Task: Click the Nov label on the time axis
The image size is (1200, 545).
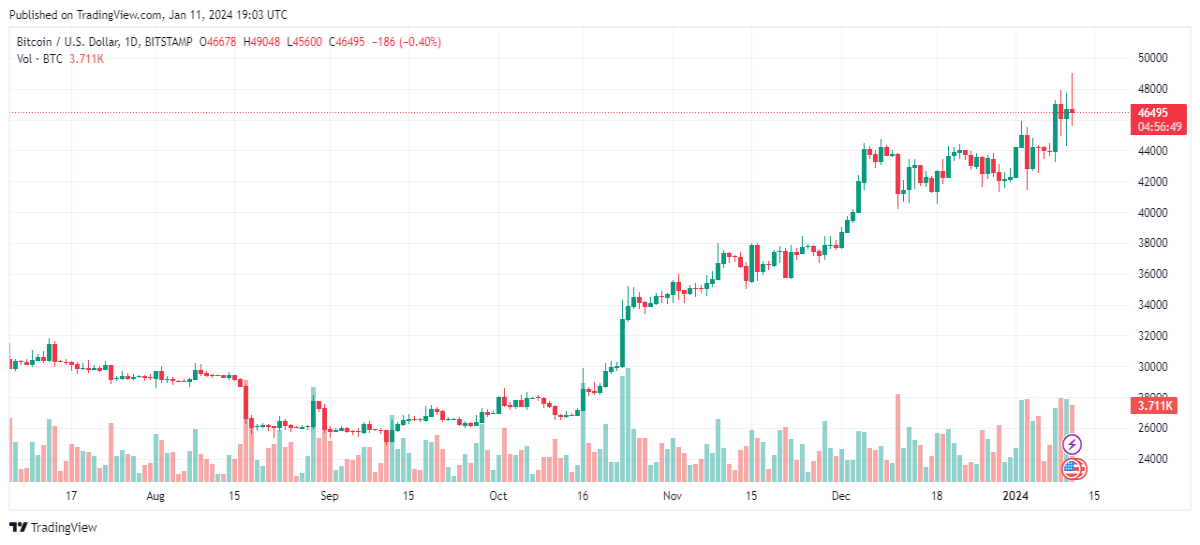Action: coord(672,496)
